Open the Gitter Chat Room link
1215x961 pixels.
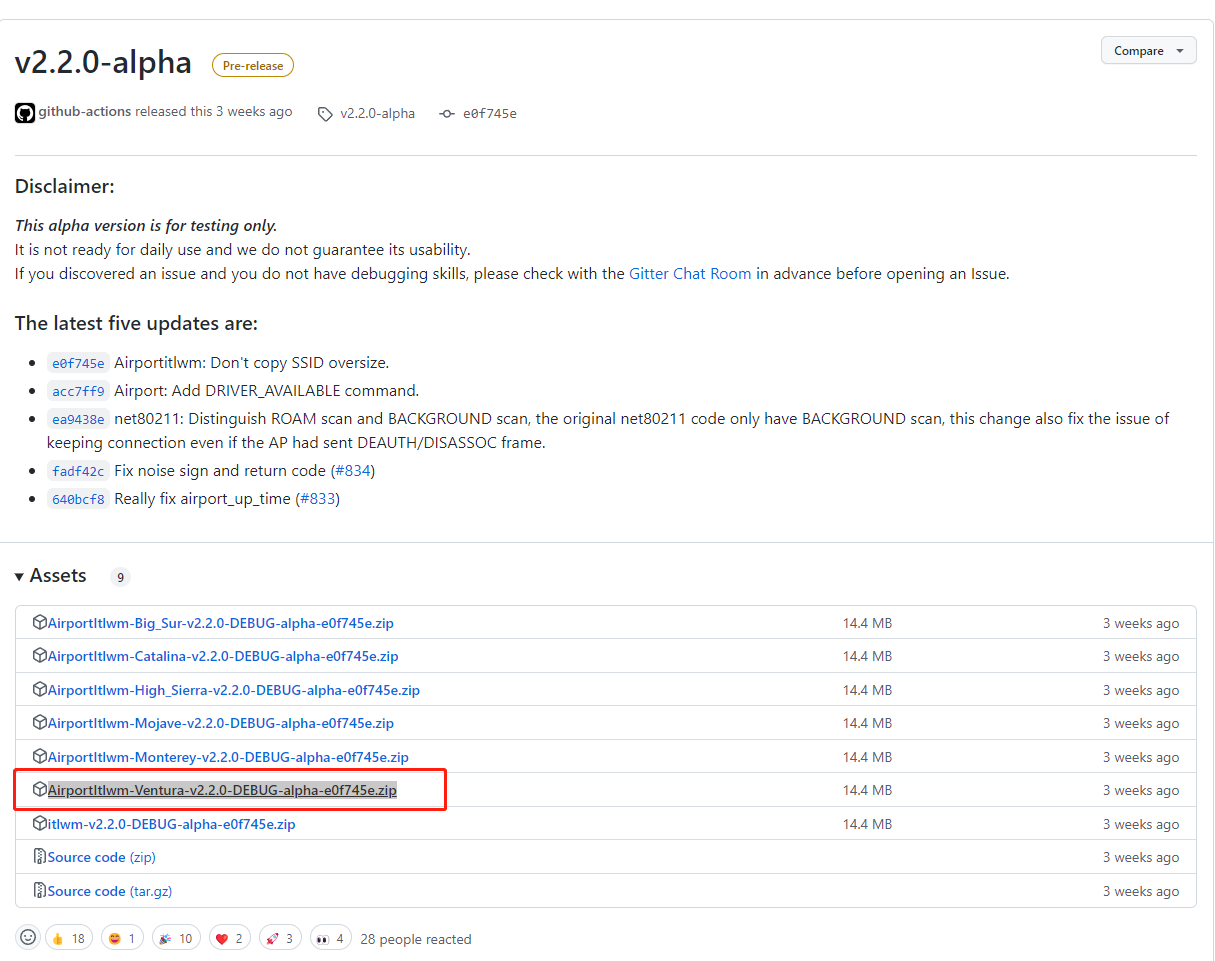coord(689,273)
